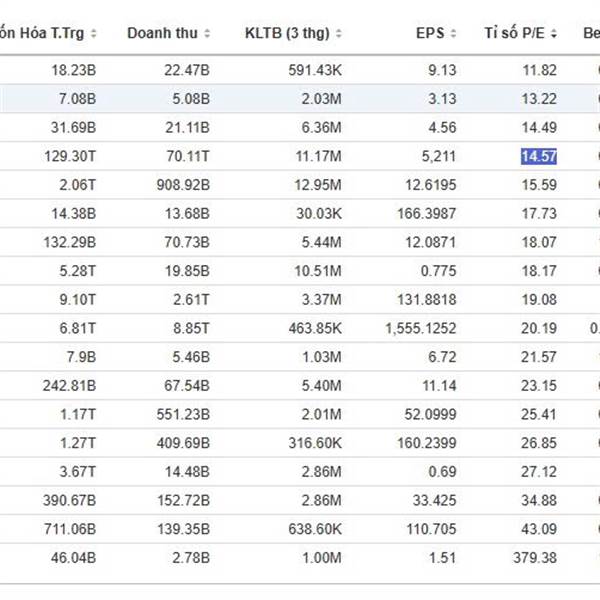Click the EPS column header text
600x600 pixels.
430,33
